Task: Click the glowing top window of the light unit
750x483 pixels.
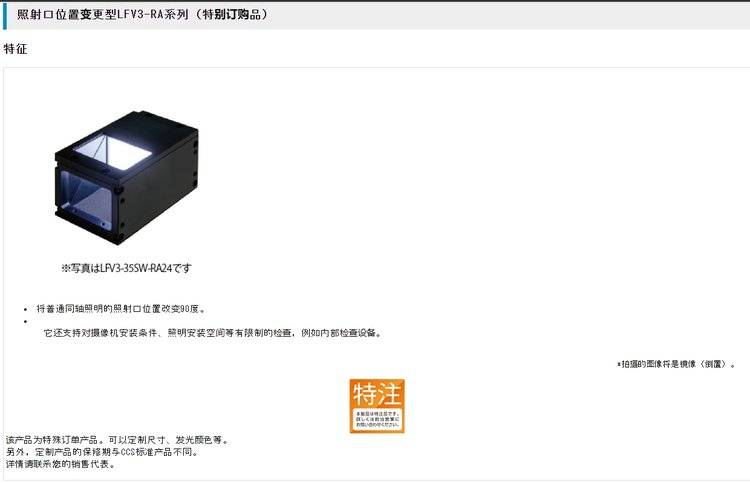Action: click(x=113, y=152)
